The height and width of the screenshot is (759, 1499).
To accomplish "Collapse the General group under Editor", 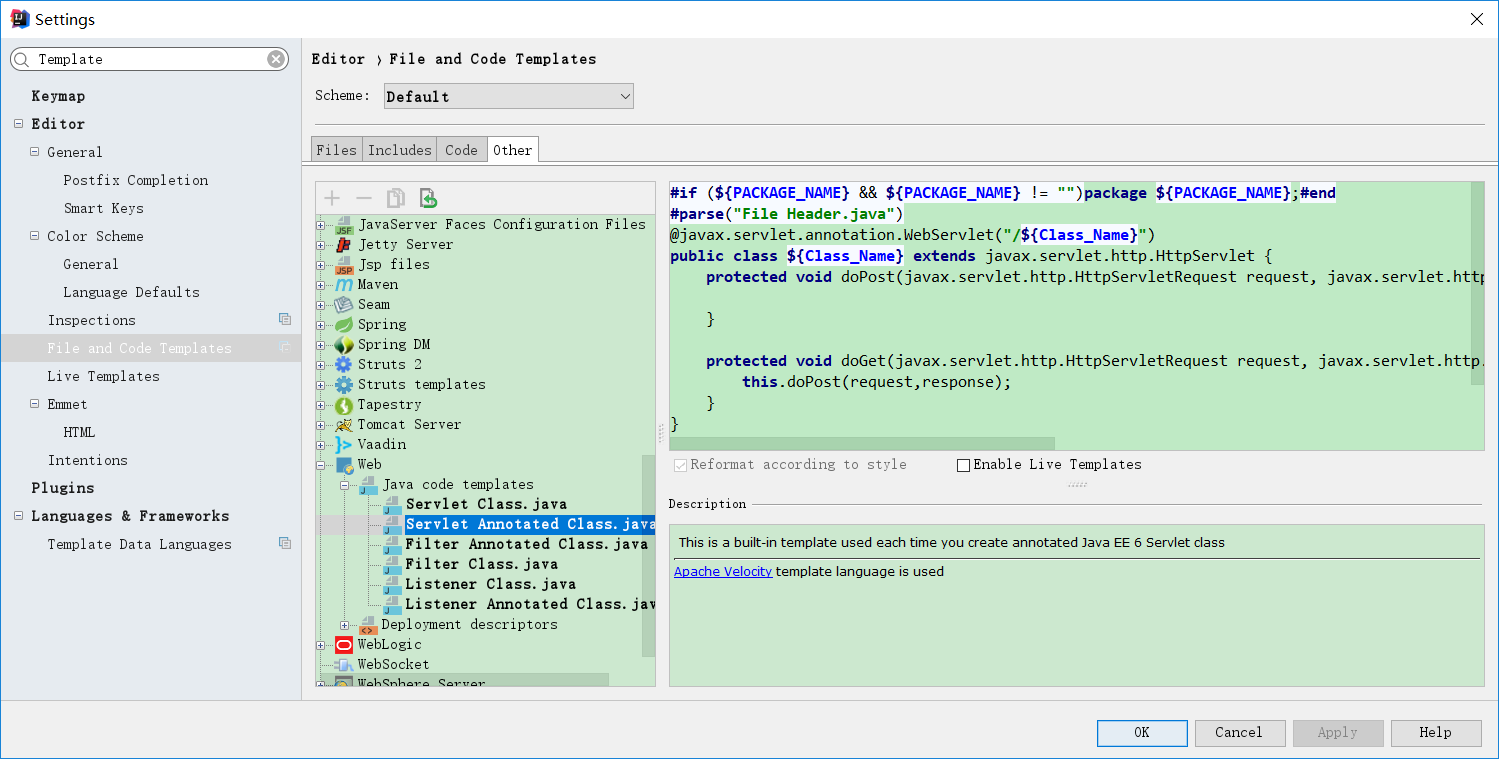I will coord(35,152).
